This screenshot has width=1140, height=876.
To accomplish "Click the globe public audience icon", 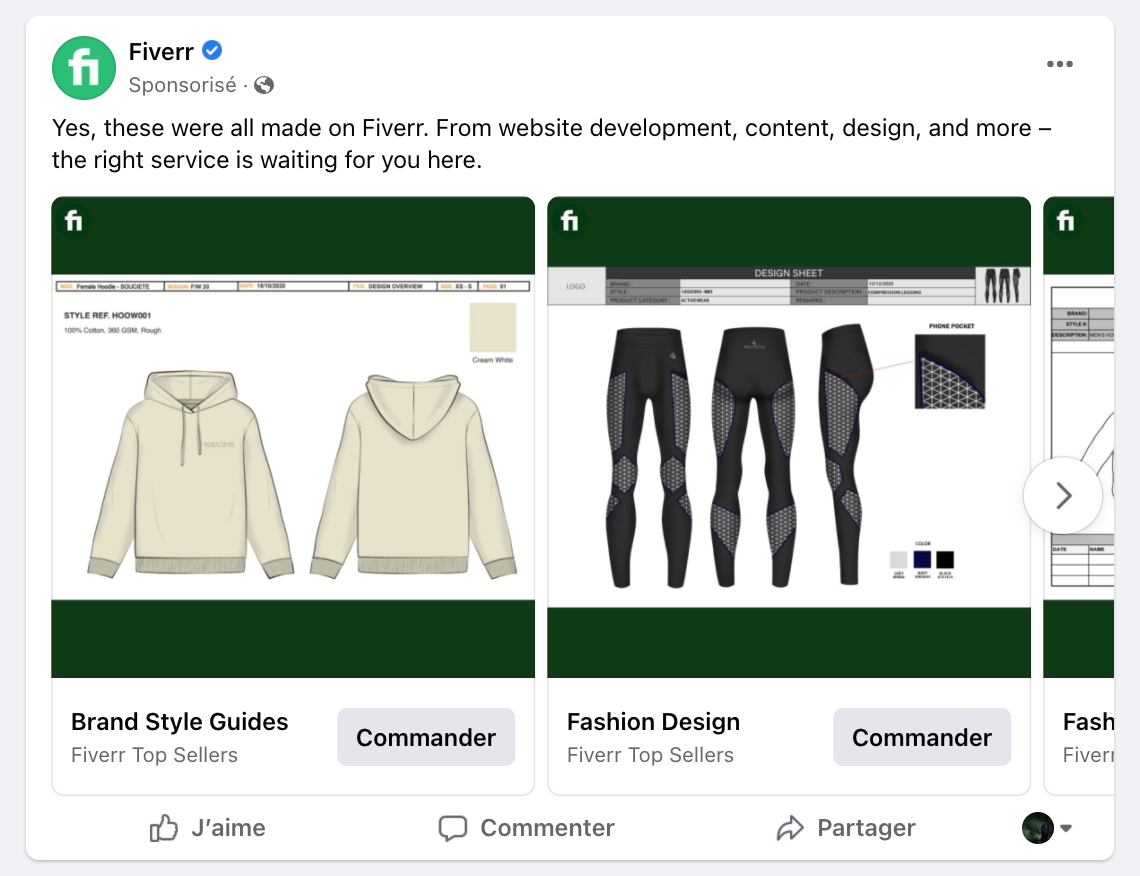I will [x=264, y=85].
